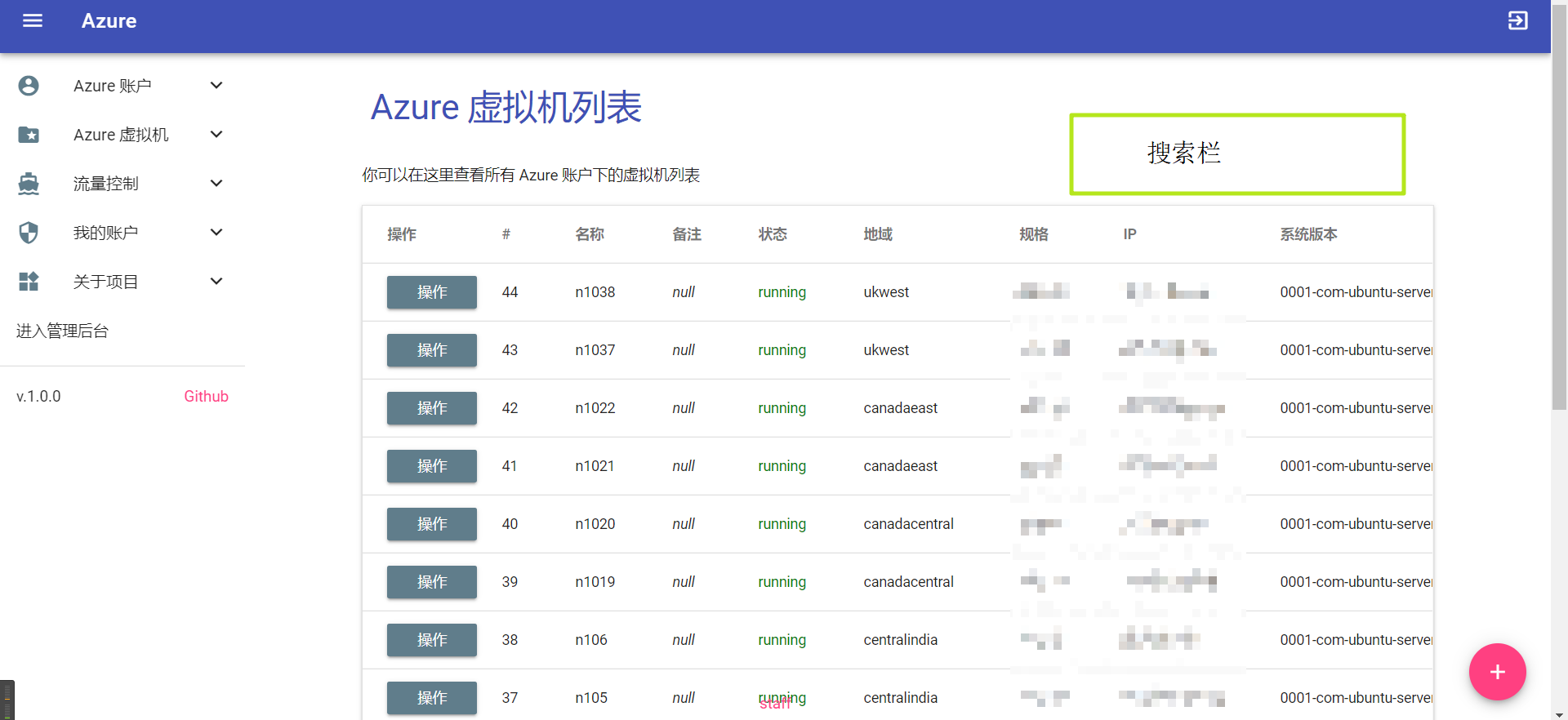The height and width of the screenshot is (720, 1568).
Task: Open the 我的账户 menu item
Action: point(122,233)
